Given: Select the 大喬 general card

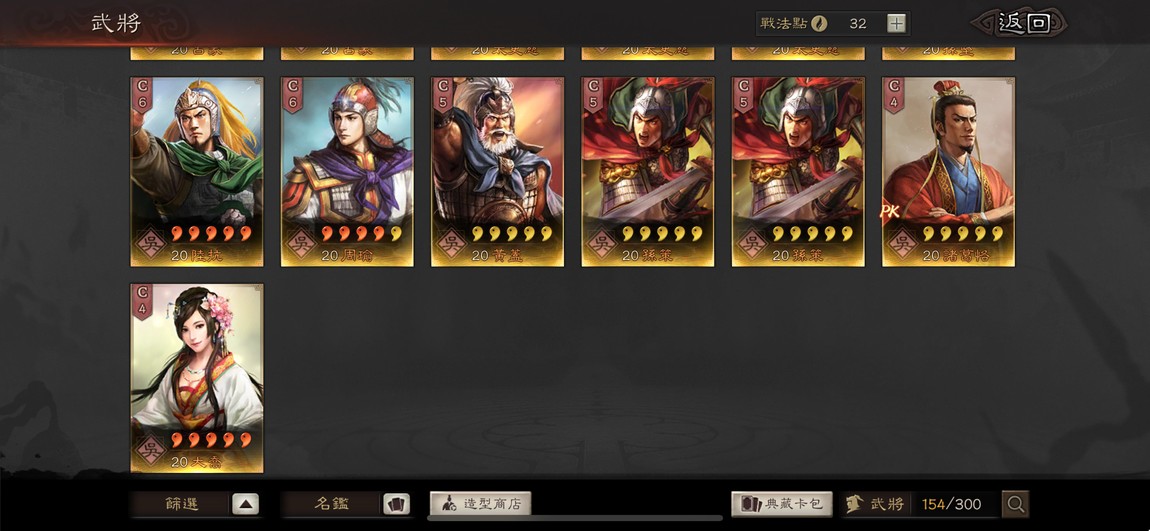Looking at the screenshot, I should pos(197,378).
